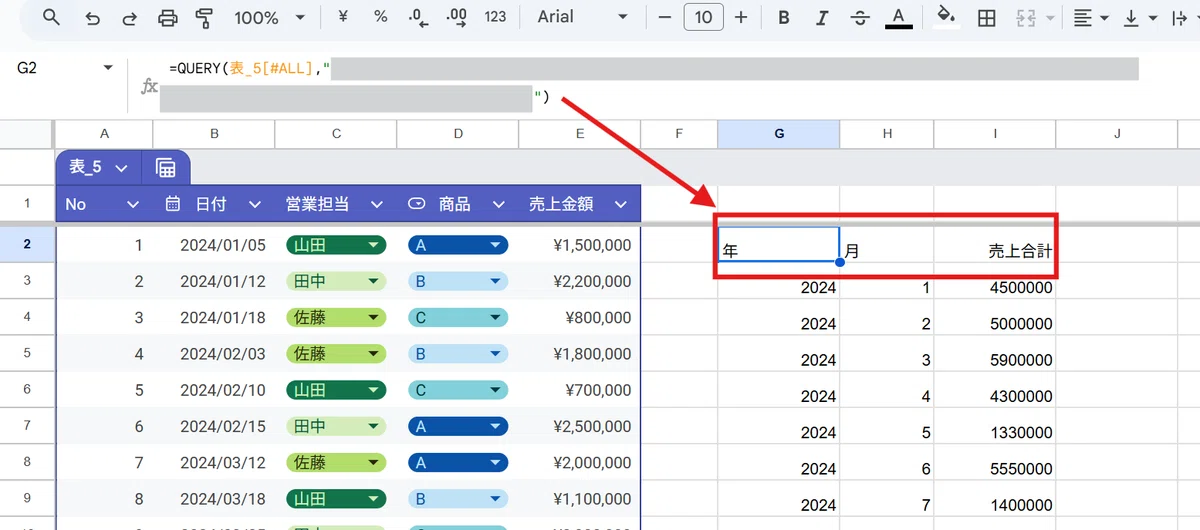The height and width of the screenshot is (530, 1200).
Task: Increase font size with plus button
Action: pos(741,17)
